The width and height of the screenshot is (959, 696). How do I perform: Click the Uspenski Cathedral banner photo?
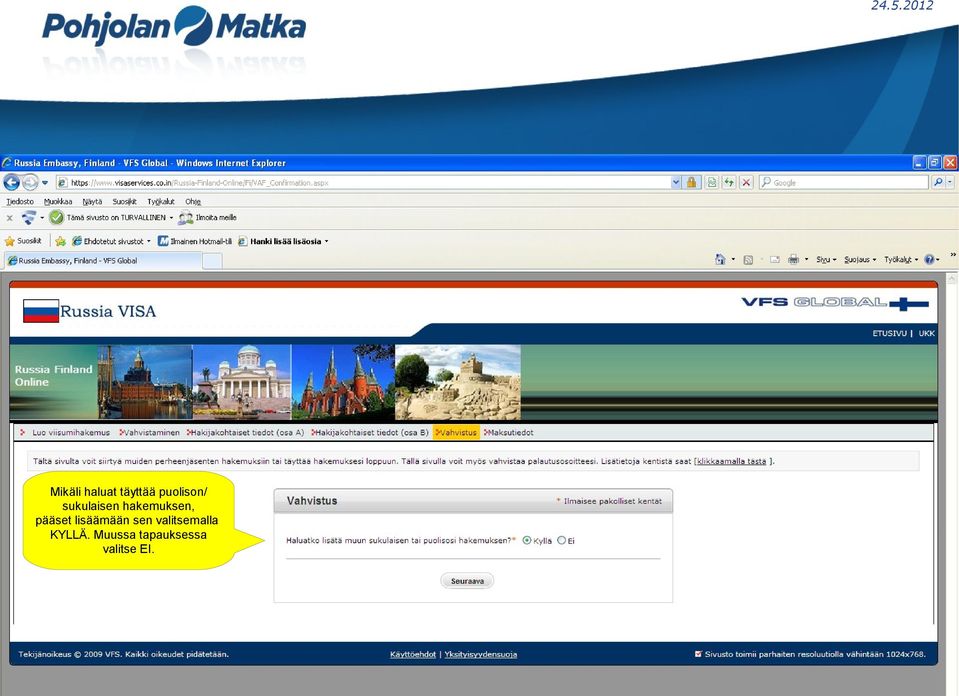[x=146, y=382]
